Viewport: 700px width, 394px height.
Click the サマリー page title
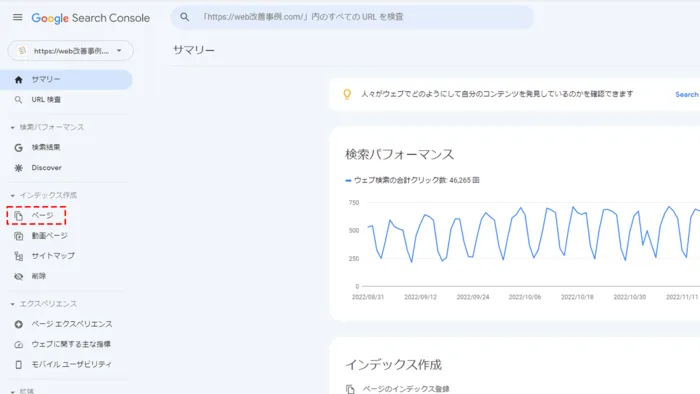click(194, 50)
